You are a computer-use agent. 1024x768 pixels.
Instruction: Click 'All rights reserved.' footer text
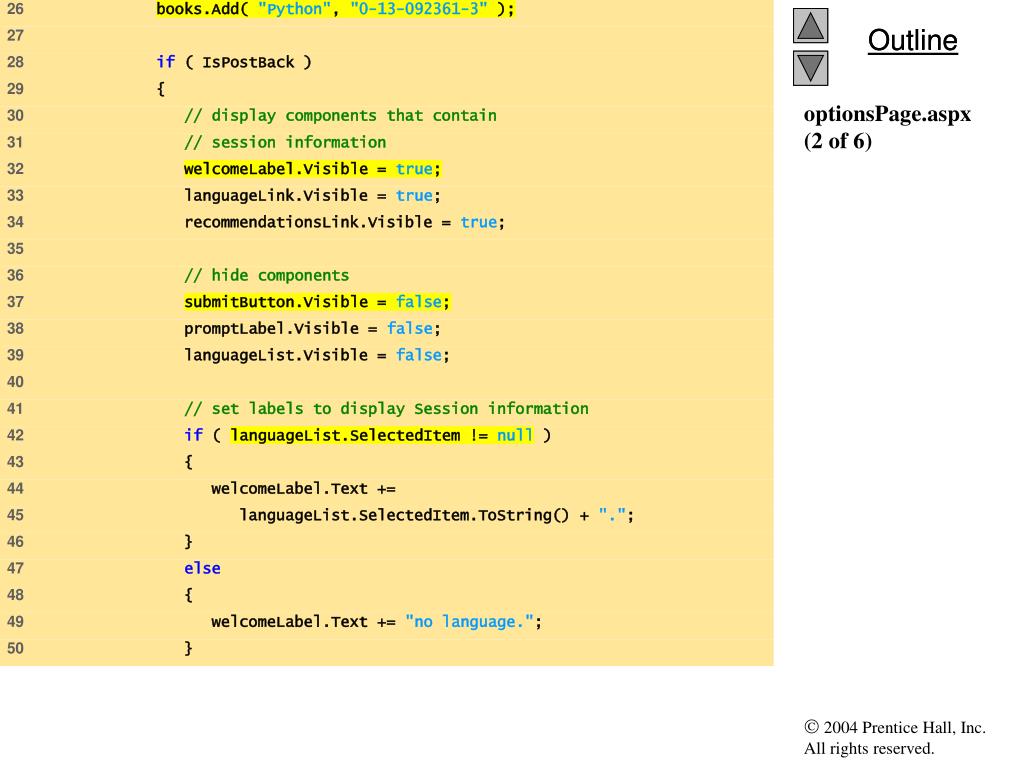[869, 748]
